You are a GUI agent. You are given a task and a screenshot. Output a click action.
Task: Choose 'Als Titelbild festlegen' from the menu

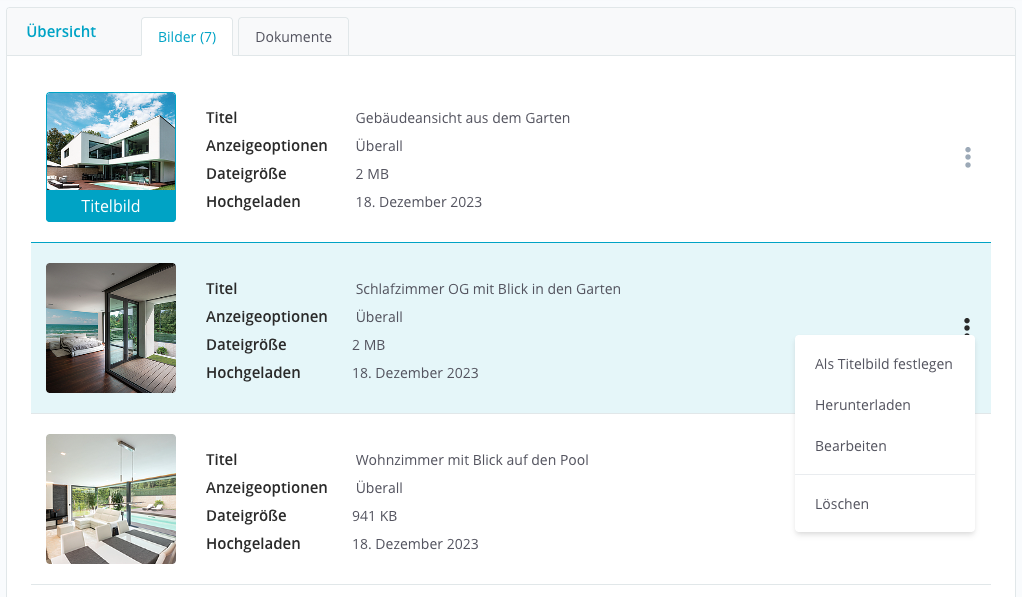click(883, 364)
